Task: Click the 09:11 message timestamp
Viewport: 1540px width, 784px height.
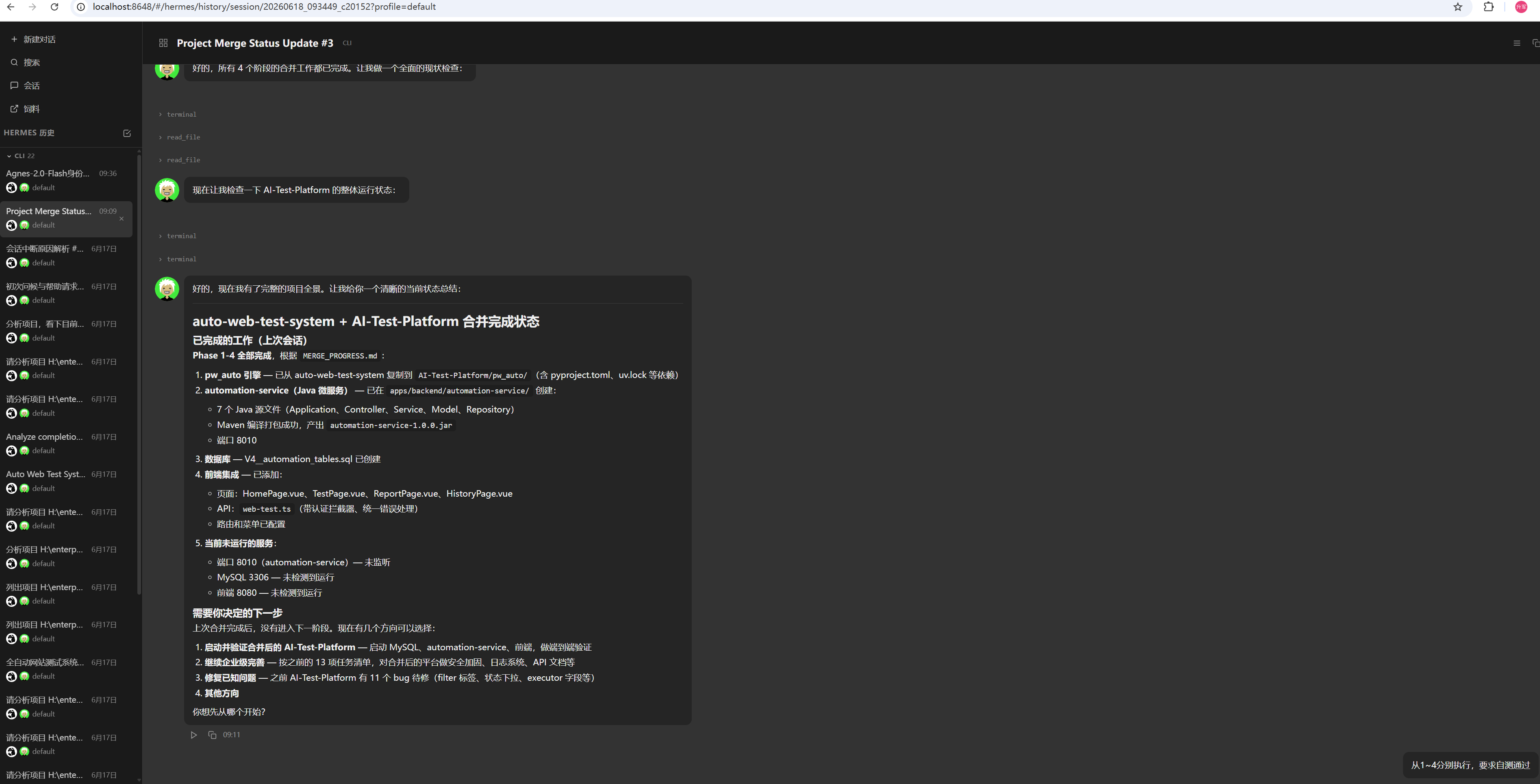Action: [x=231, y=735]
